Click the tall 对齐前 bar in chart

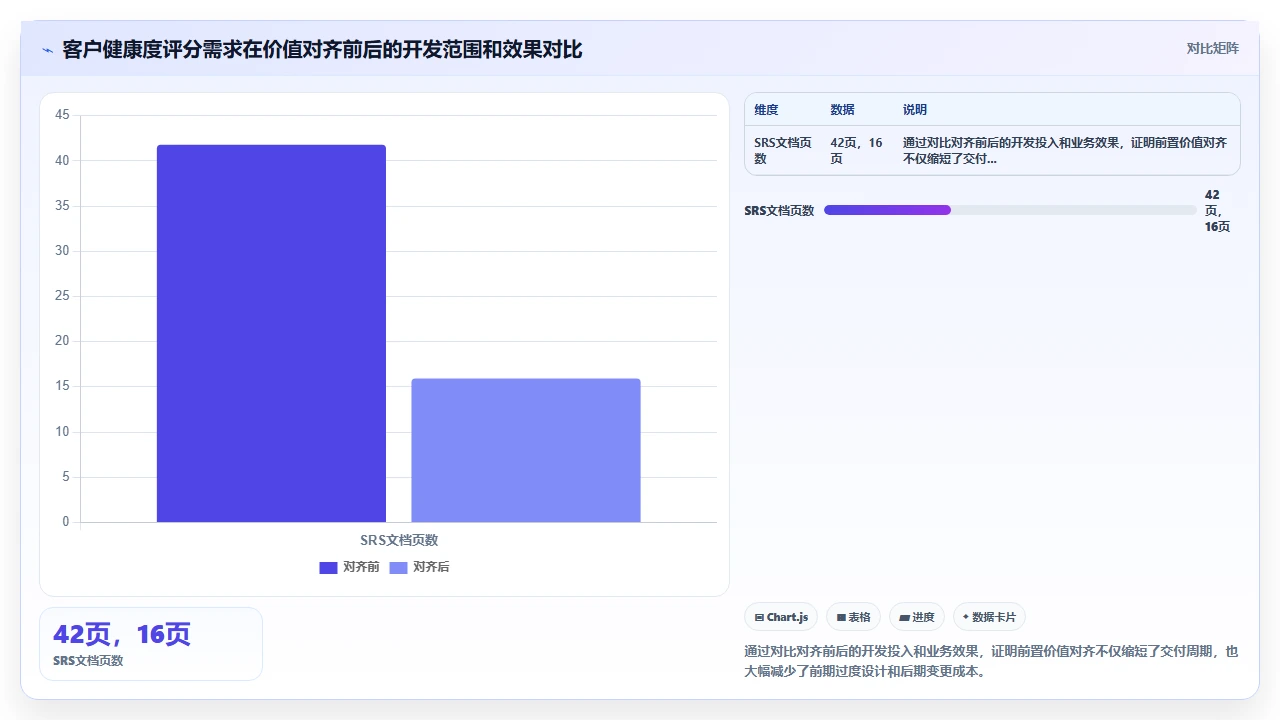pos(271,333)
